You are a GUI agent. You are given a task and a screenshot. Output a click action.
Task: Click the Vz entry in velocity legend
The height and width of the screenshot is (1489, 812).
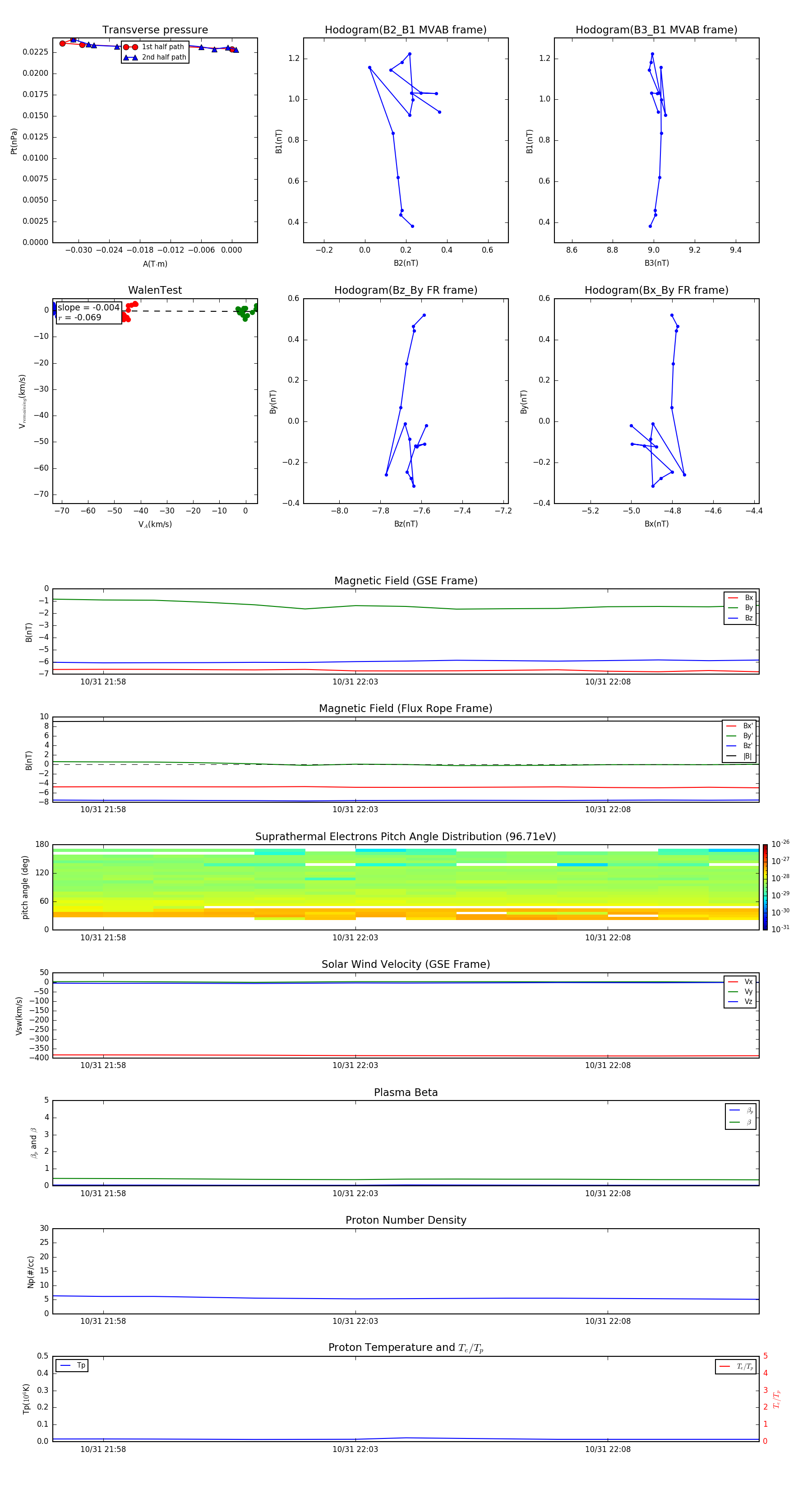click(740, 1001)
